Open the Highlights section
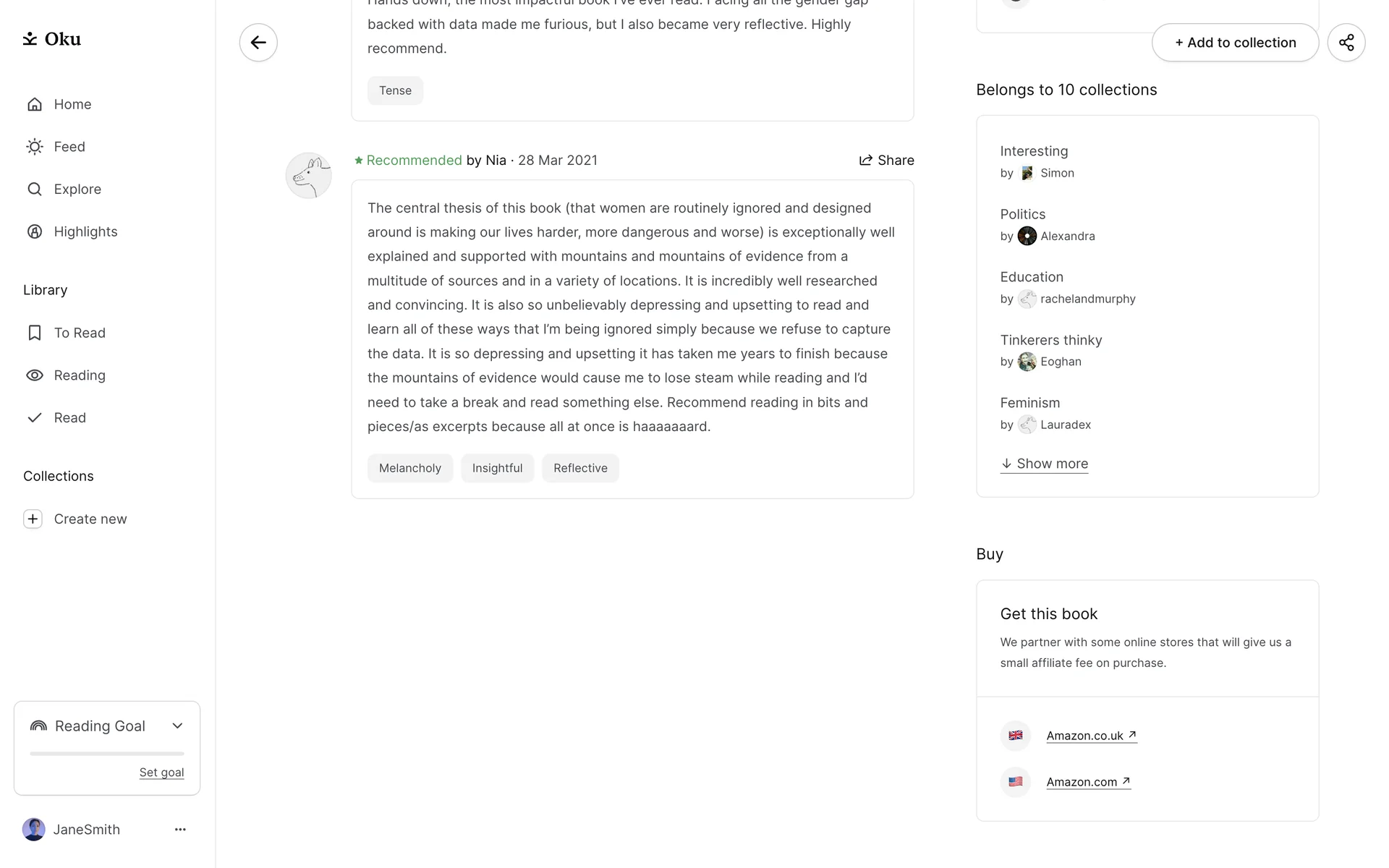The image size is (1389, 868). pyautogui.click(x=85, y=231)
